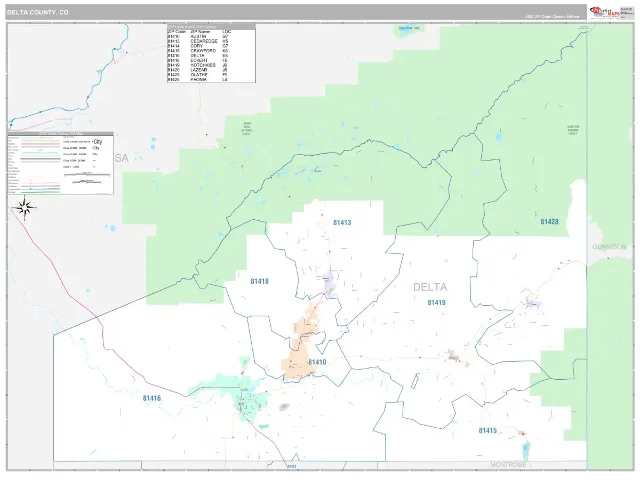Click the ZIP code label 81415
This screenshot has width=640, height=480.
(x=488, y=431)
